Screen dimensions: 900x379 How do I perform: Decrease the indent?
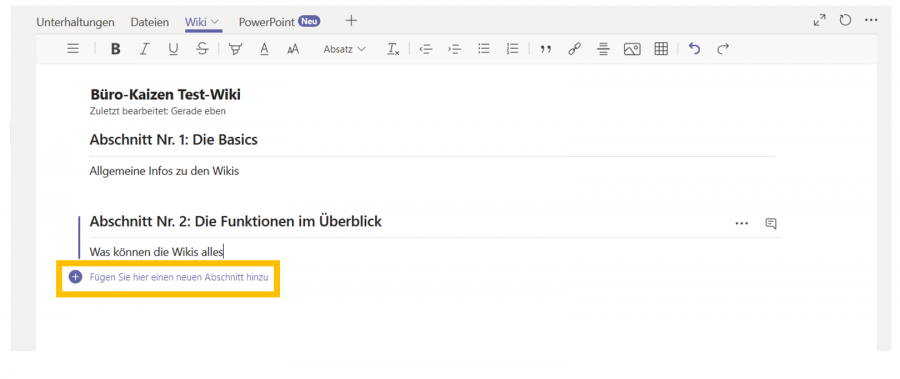[x=425, y=49]
